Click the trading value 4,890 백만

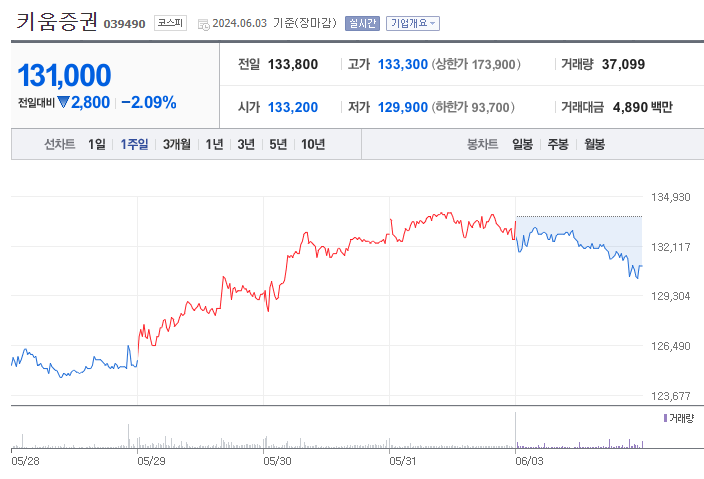[x=642, y=107]
